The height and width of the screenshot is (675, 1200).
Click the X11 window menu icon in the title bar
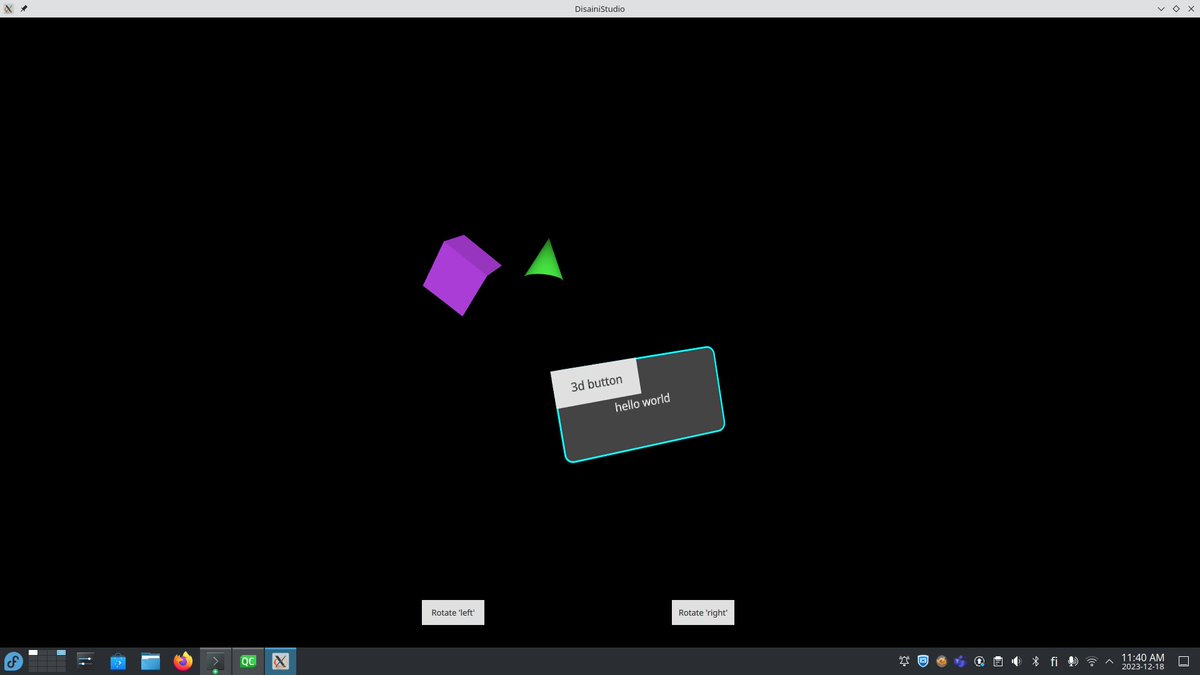(x=8, y=8)
